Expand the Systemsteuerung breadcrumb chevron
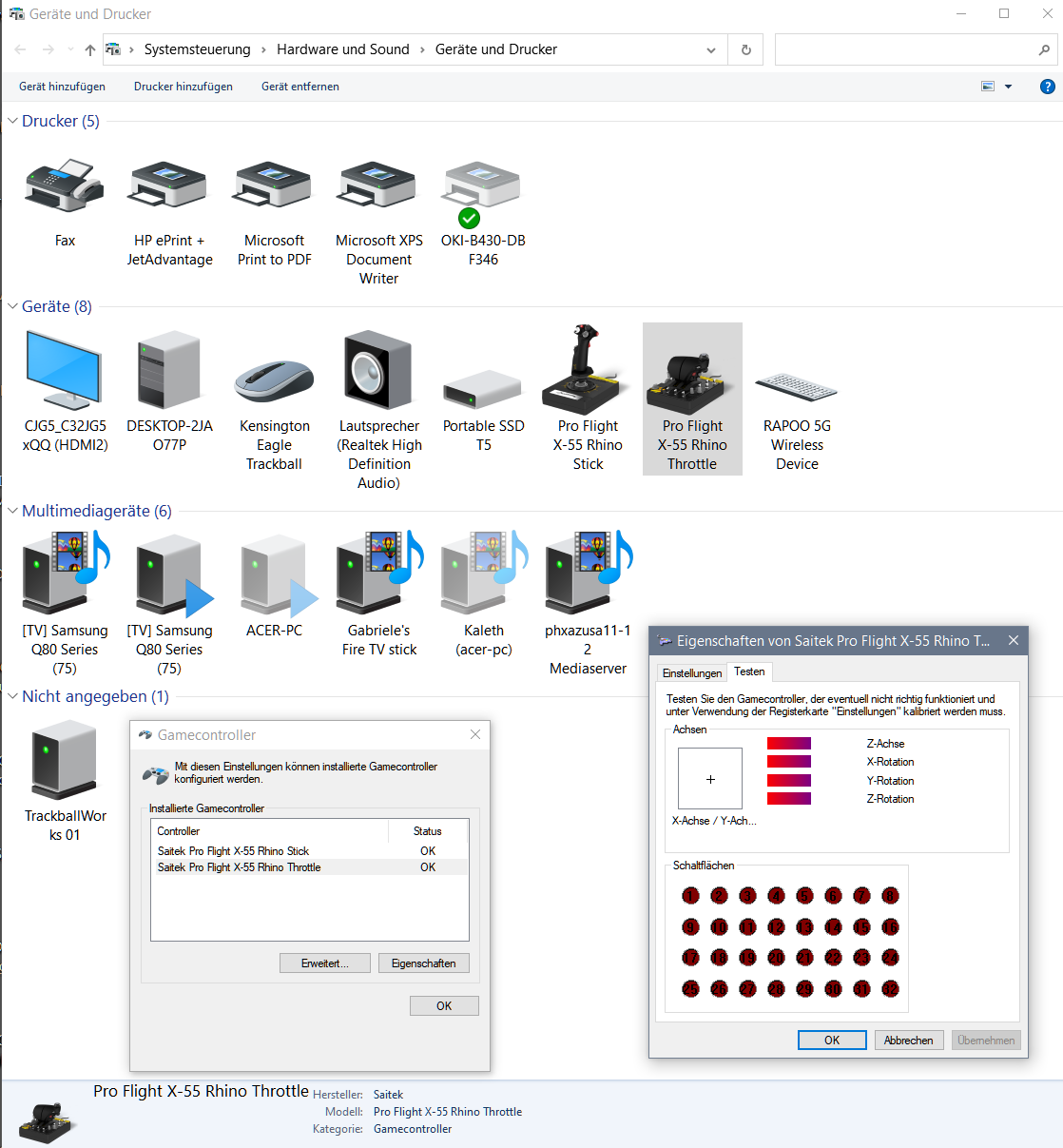Viewport: 1063px width, 1148px height. click(x=263, y=49)
